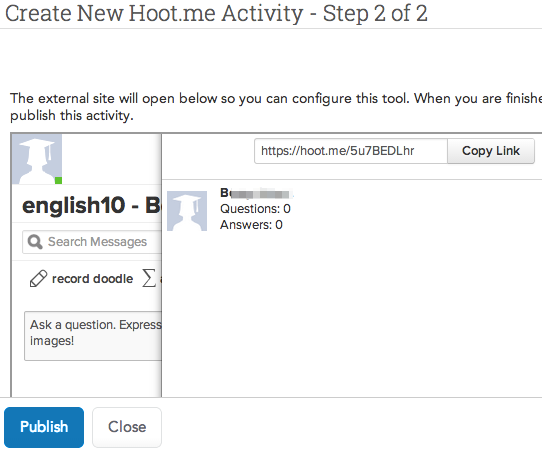
Task: Click the Publish button
Action: (44, 427)
